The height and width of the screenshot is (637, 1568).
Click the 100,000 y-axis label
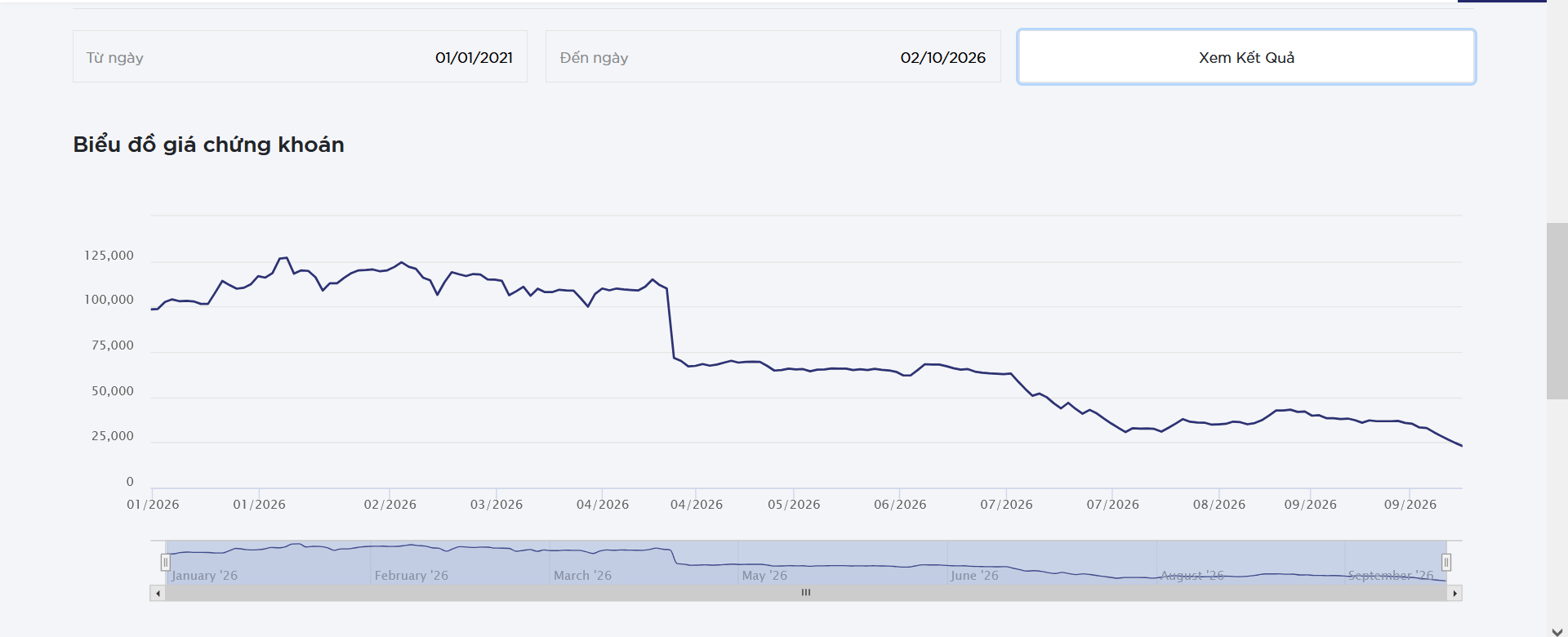pyautogui.click(x=109, y=300)
